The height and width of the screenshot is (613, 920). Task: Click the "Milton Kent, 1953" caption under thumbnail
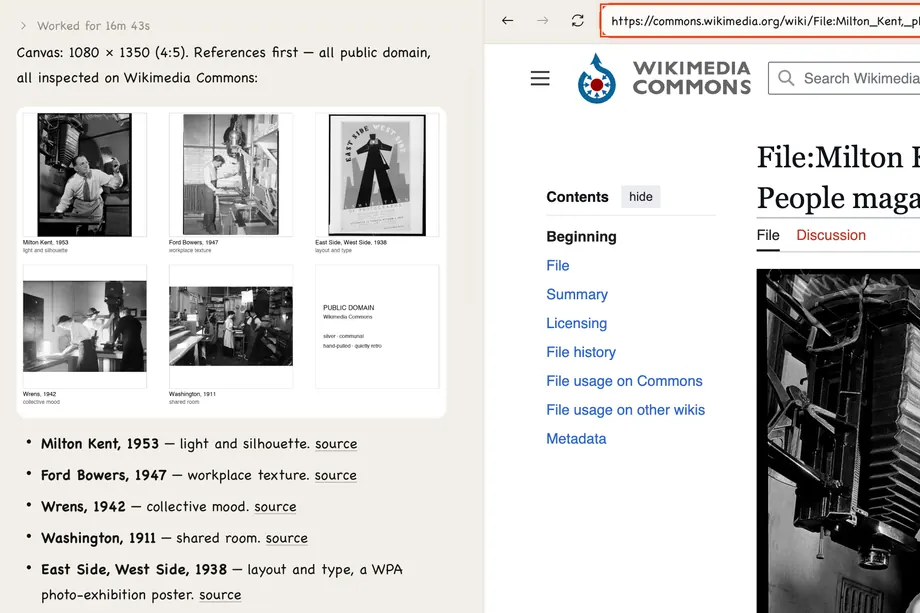46,242
